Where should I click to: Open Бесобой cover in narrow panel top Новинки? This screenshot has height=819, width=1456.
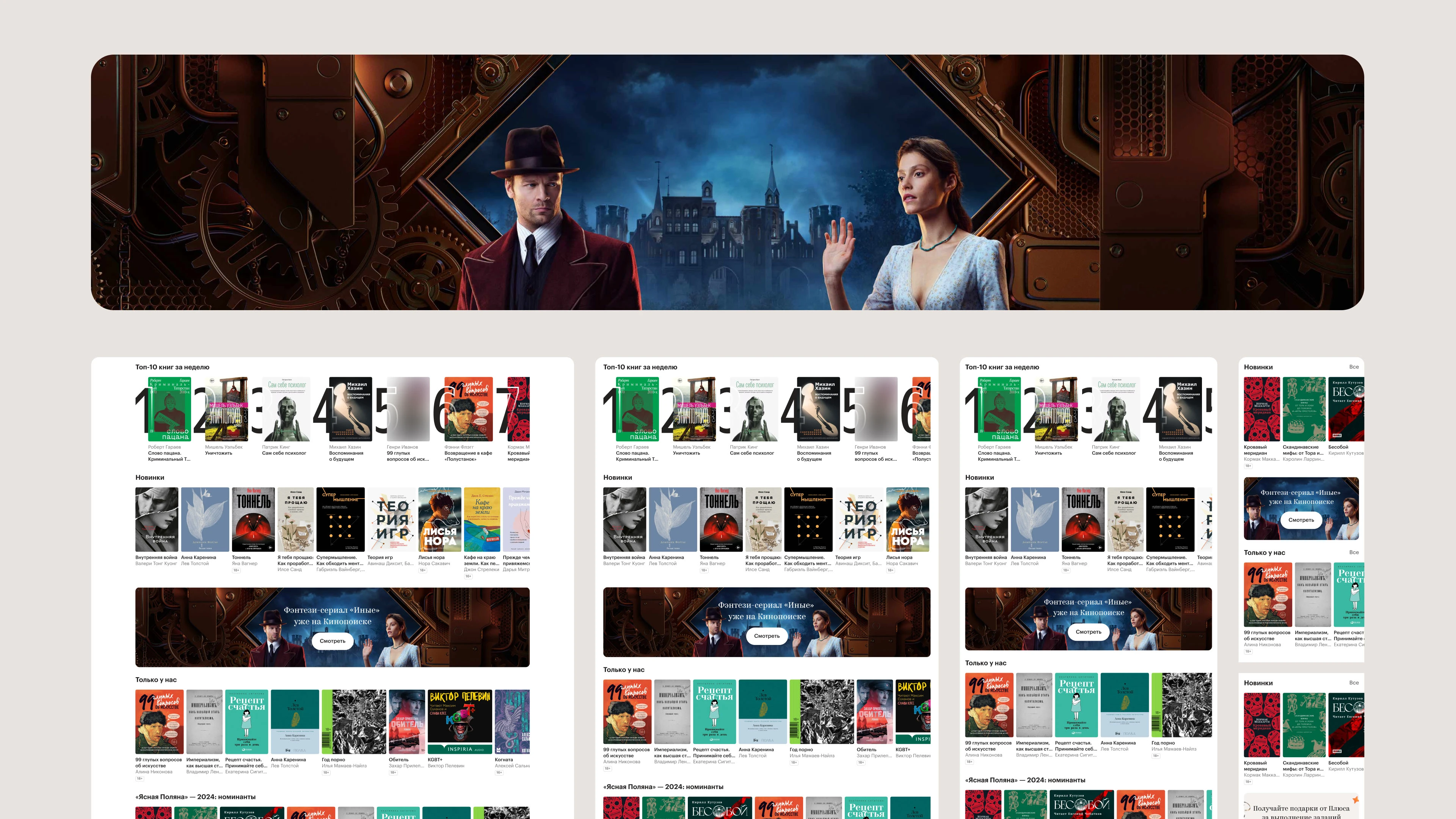[1346, 409]
